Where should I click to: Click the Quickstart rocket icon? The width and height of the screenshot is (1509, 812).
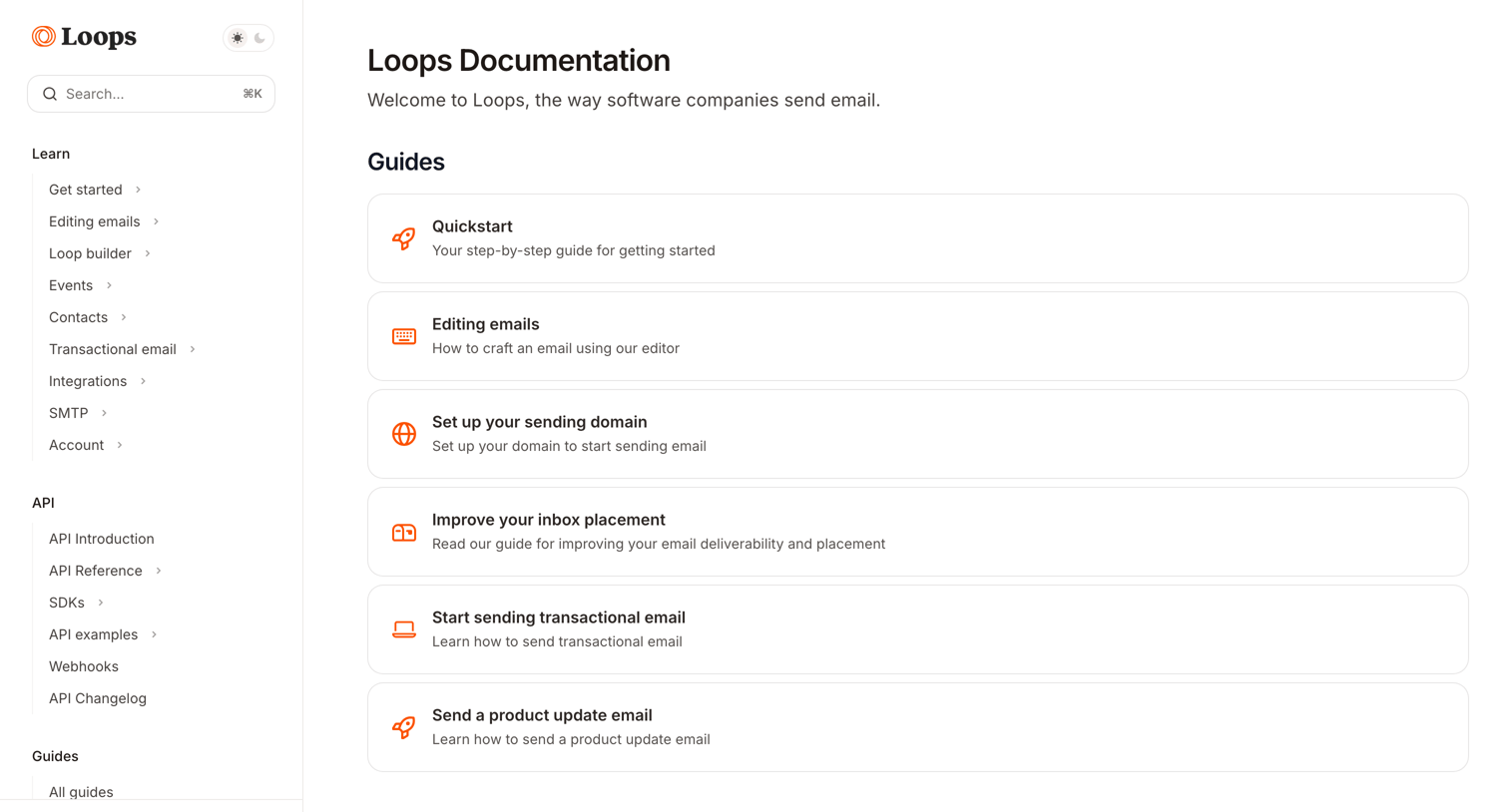pos(404,238)
